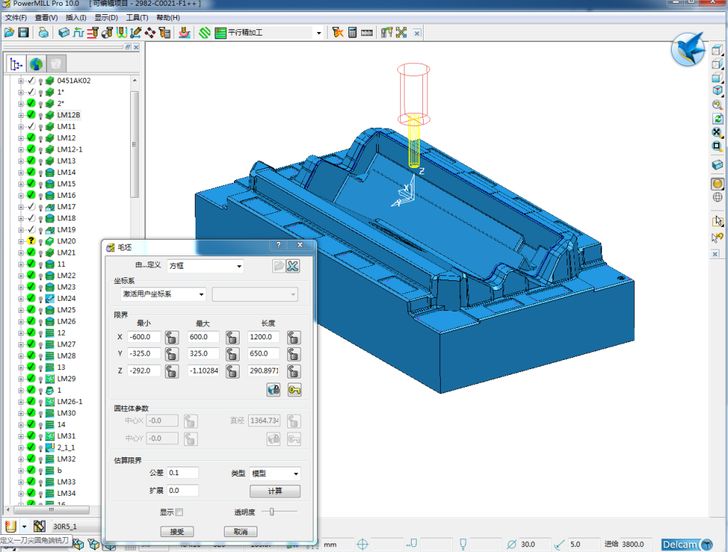The image size is (728, 552).
Task: Switch to the recycle bin tab
Action: (56, 64)
